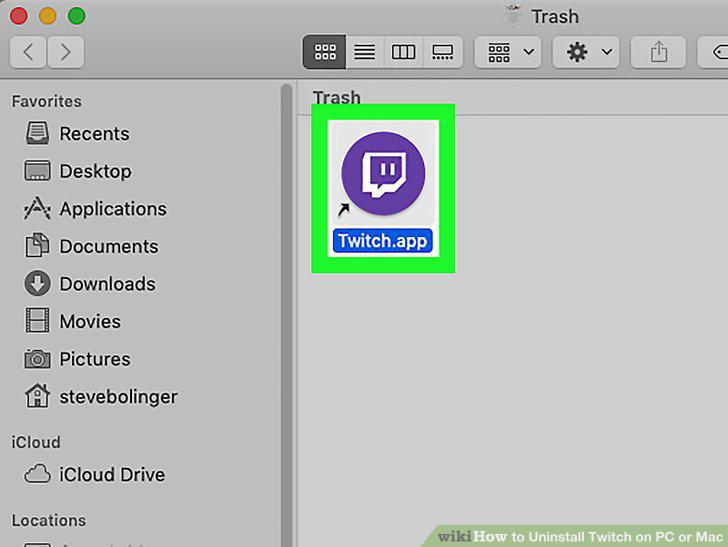Click the Twitch.app file name label
The height and width of the screenshot is (547, 728).
click(x=383, y=241)
